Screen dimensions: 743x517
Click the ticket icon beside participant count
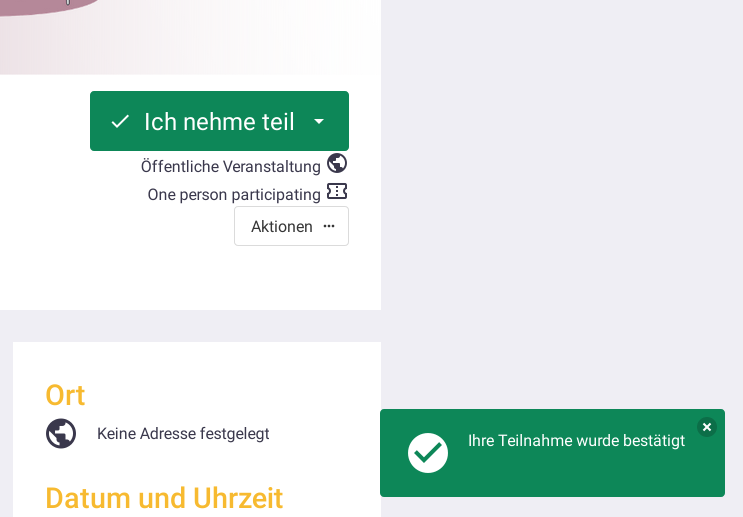tap(337, 191)
